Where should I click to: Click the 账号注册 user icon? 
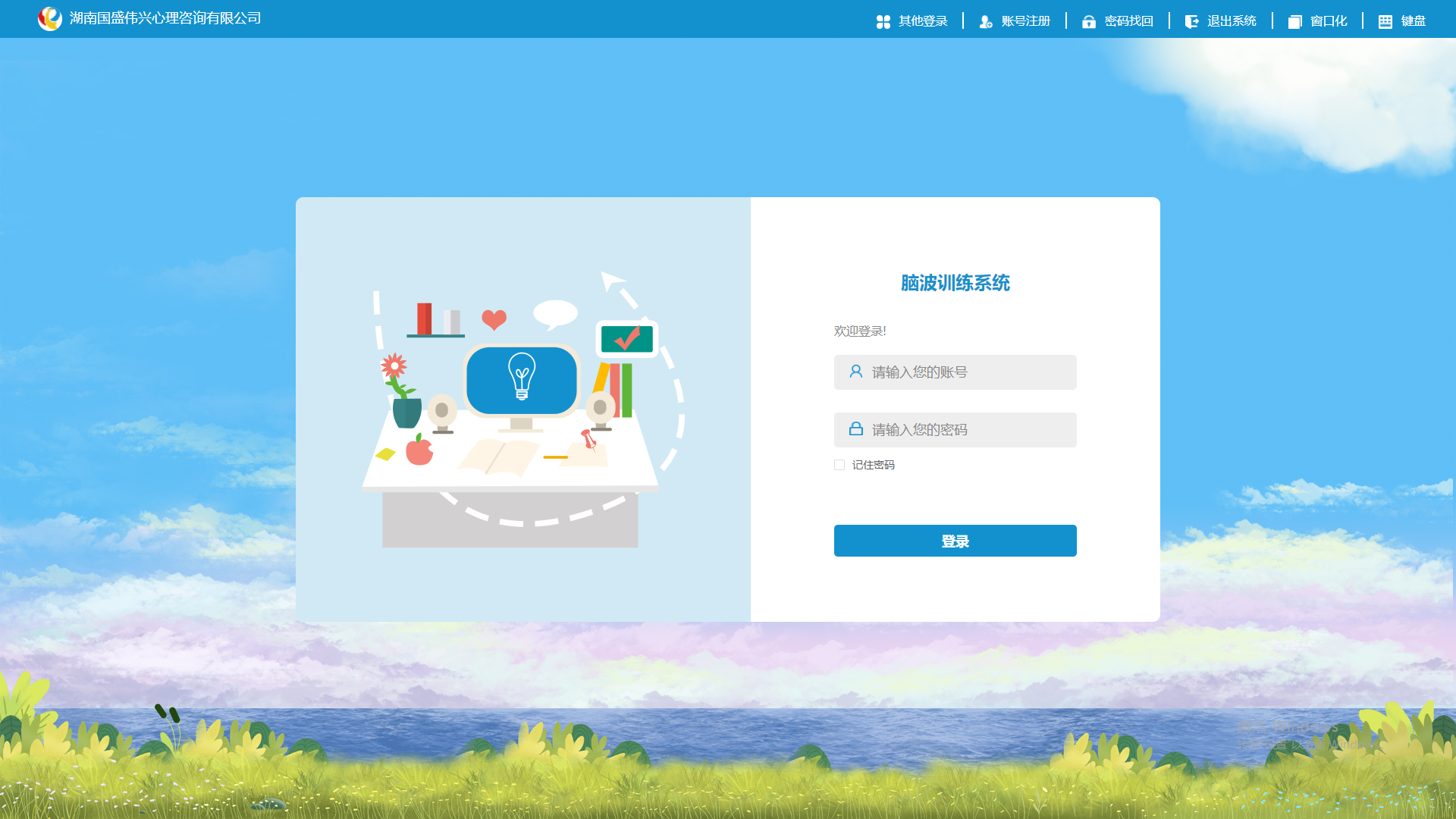pos(985,22)
